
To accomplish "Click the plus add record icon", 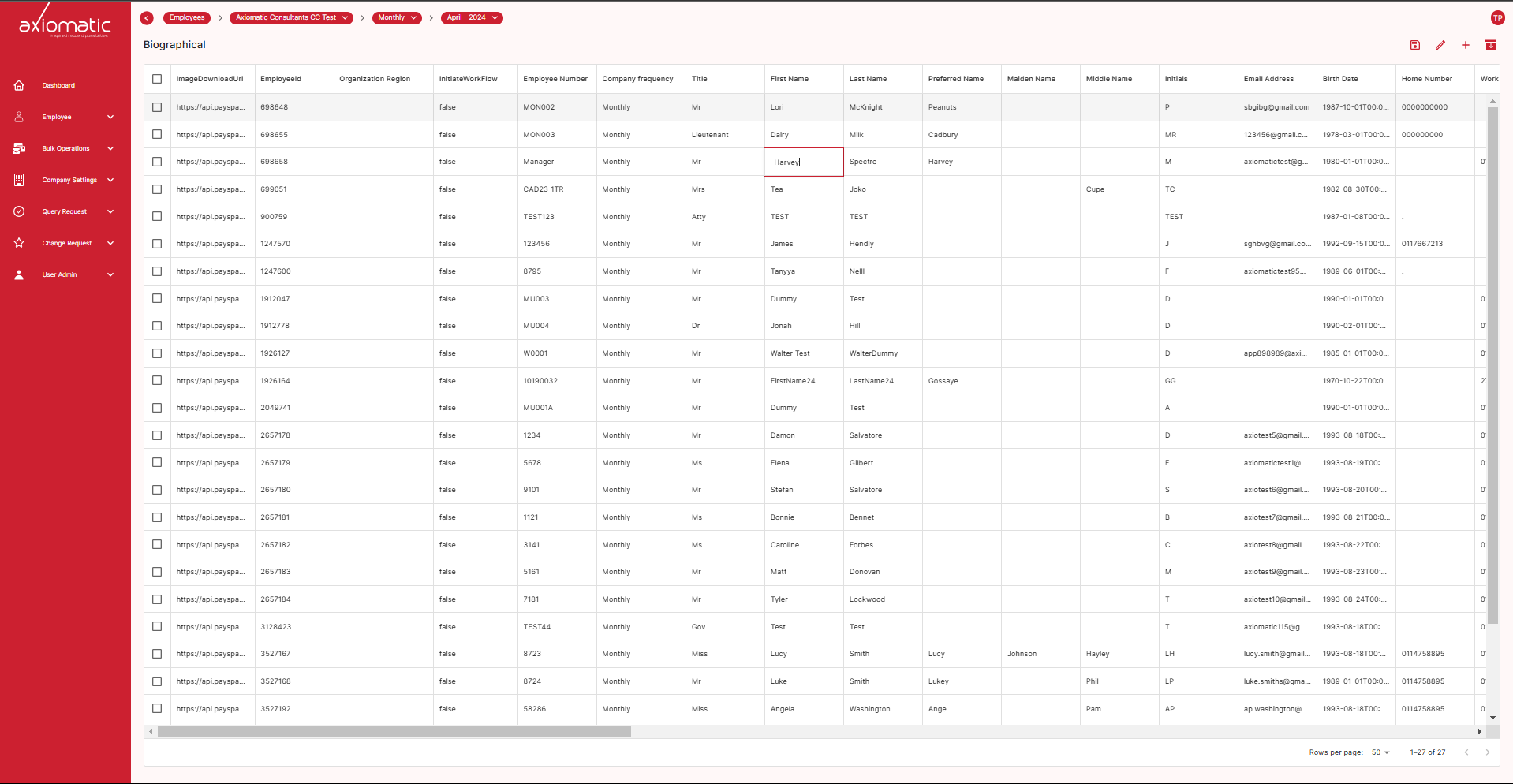I will point(1465,45).
